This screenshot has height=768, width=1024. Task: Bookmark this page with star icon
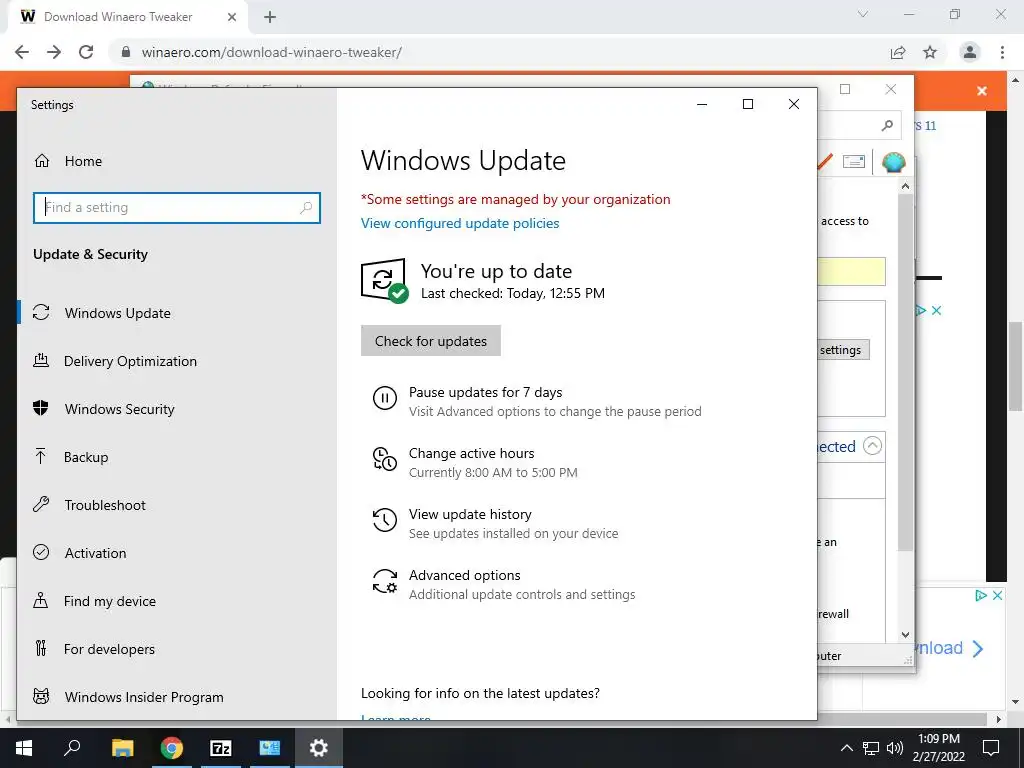pyautogui.click(x=930, y=52)
